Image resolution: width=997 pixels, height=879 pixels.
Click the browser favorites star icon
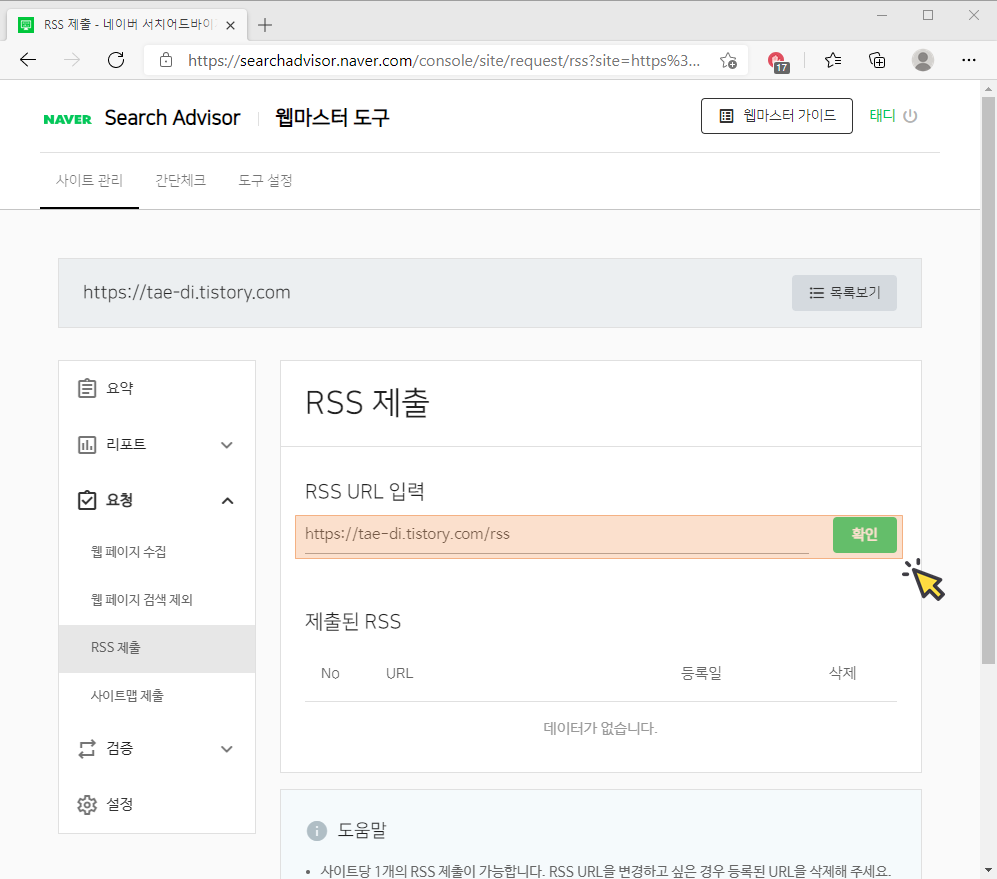833,60
